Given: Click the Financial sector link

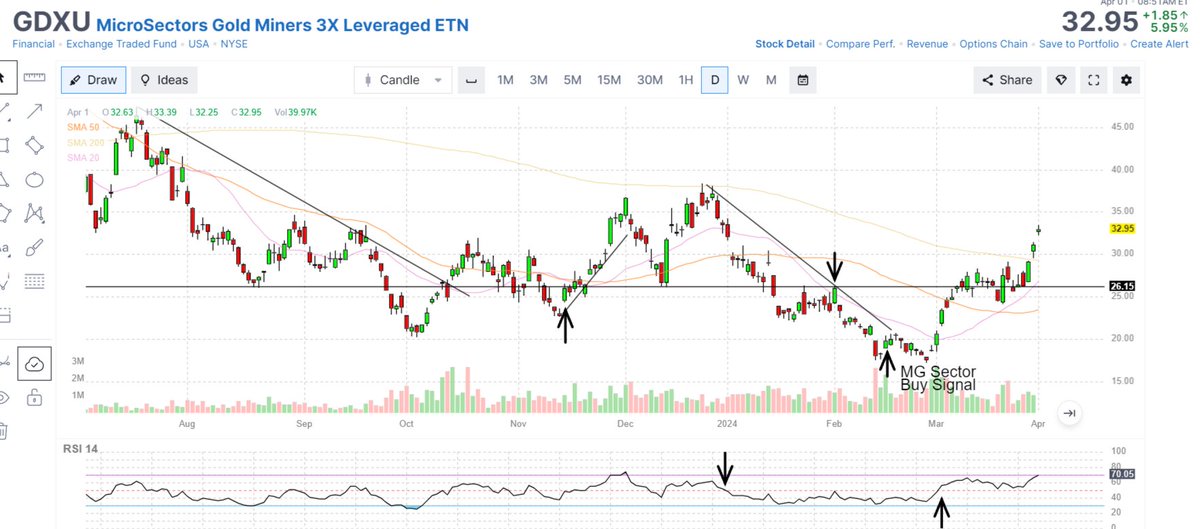Looking at the screenshot, I should pos(32,44).
